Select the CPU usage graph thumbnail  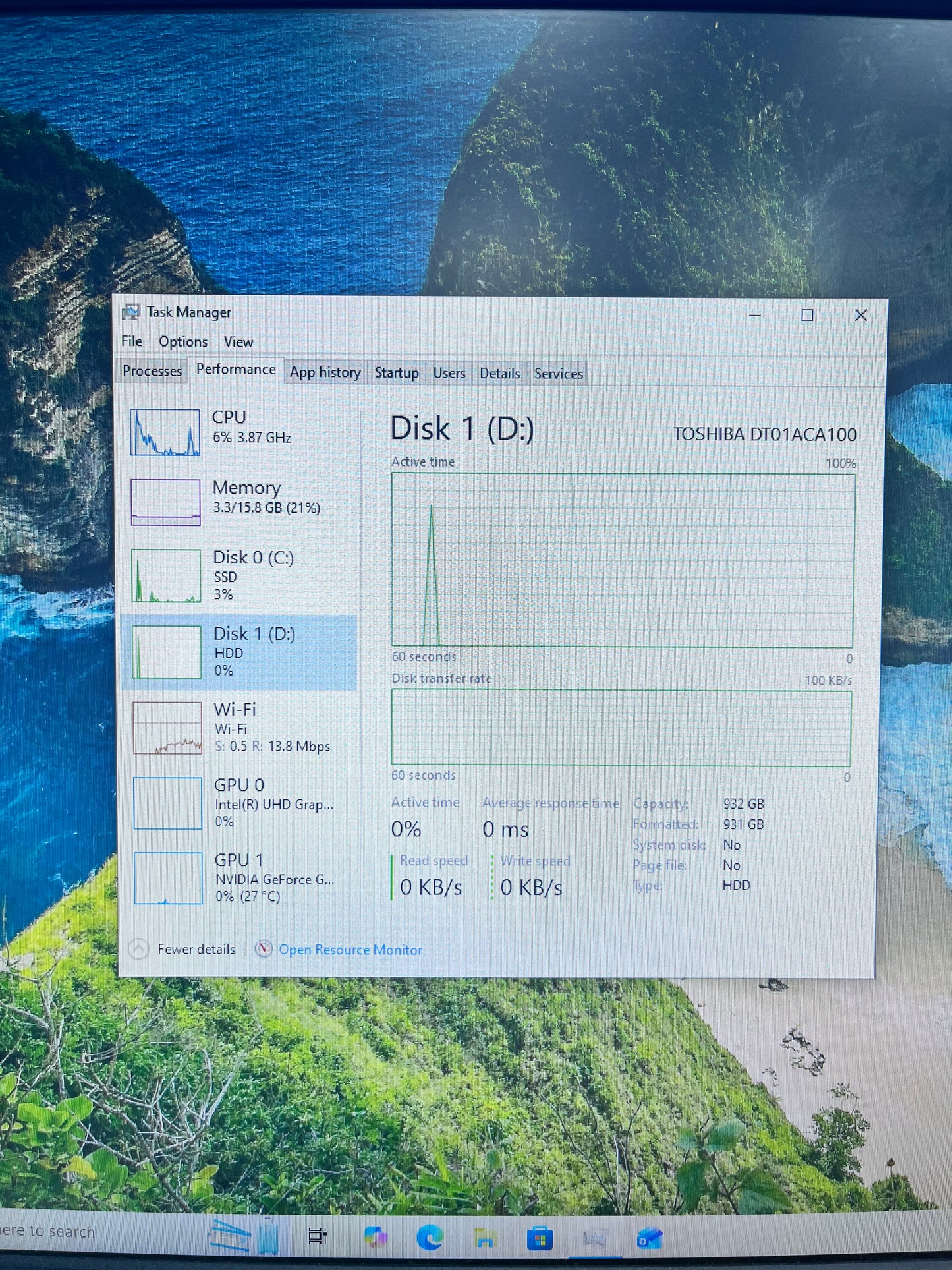[x=165, y=432]
